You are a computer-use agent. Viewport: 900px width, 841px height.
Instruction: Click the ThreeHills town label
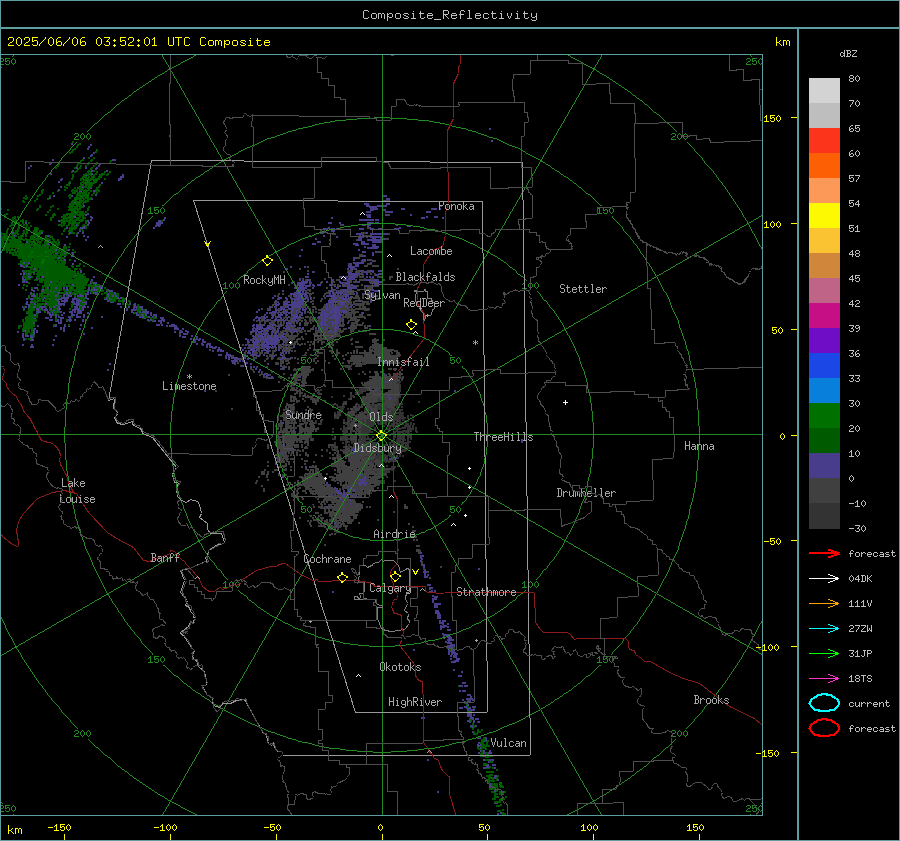(x=503, y=437)
